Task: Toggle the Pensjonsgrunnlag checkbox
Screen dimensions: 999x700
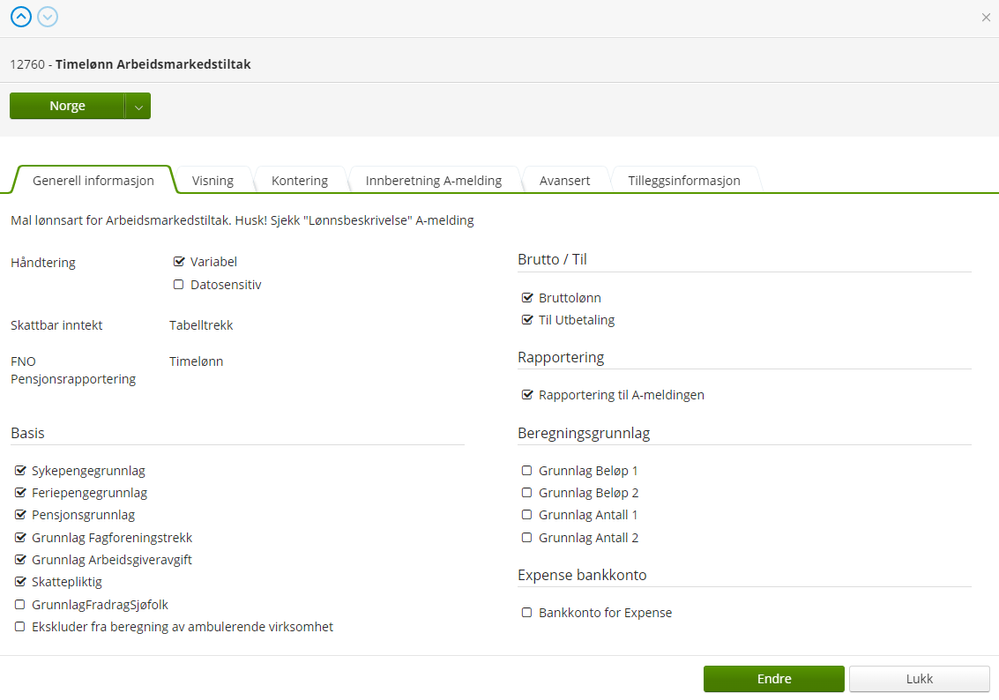Action: tap(20, 515)
